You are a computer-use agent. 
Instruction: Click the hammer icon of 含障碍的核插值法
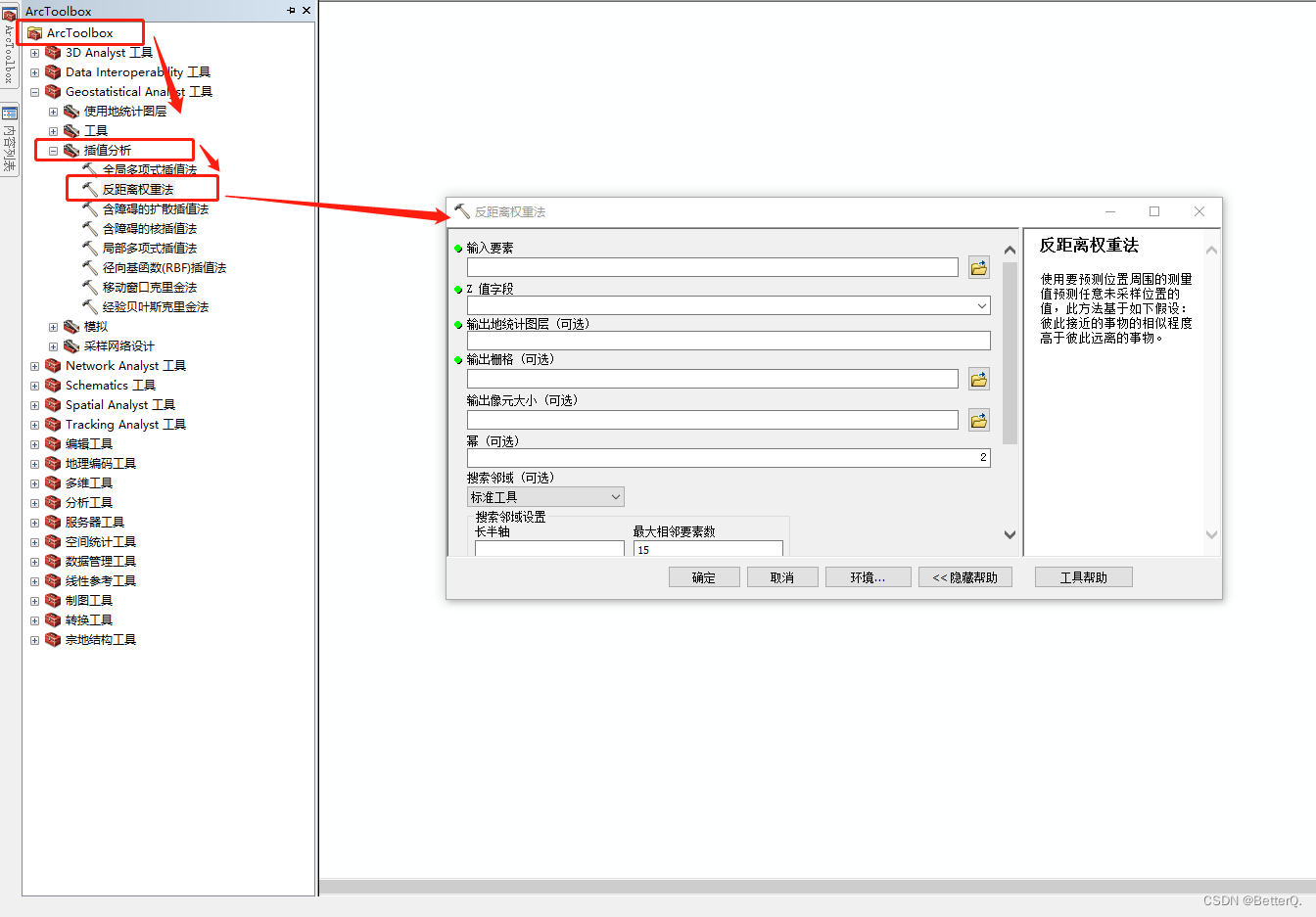tap(90, 229)
